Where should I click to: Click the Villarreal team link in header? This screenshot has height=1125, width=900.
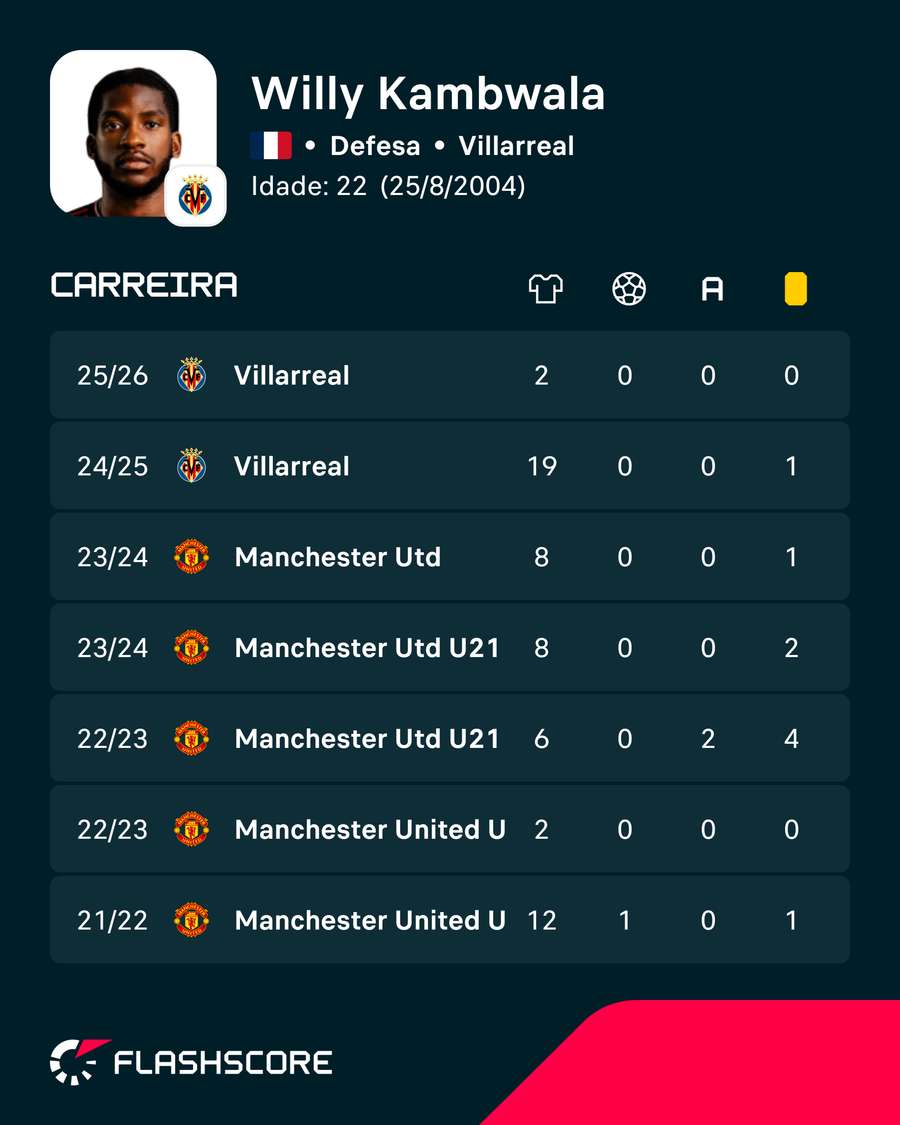[x=516, y=146]
